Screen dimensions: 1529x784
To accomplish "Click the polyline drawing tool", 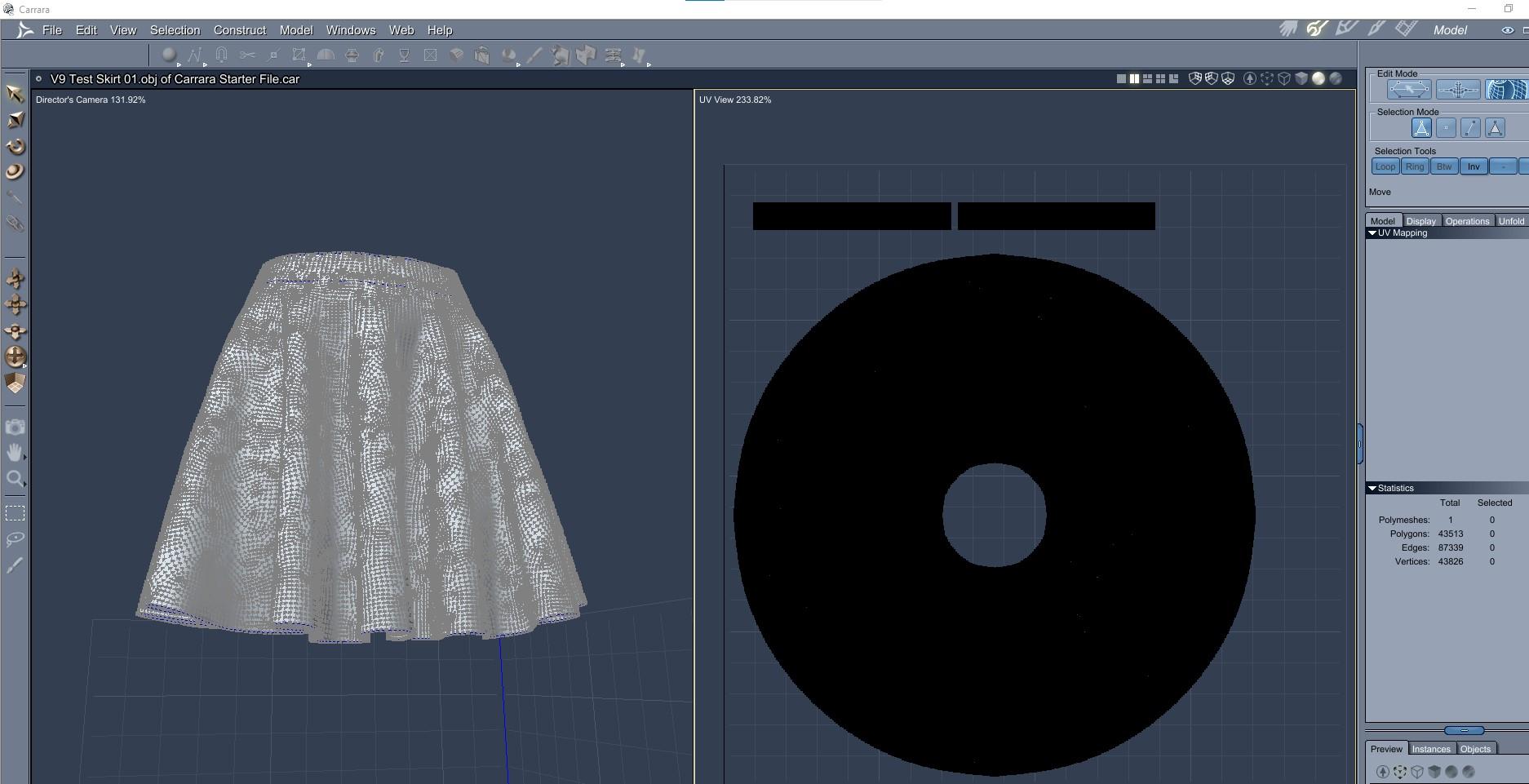I will coord(195,55).
